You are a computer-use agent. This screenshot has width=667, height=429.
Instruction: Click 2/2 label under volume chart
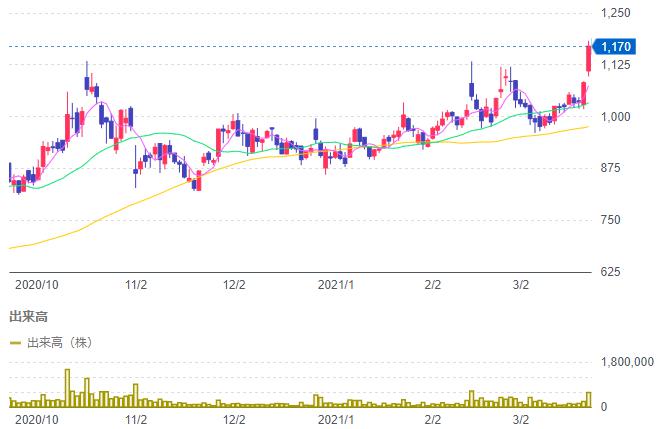pos(433,420)
